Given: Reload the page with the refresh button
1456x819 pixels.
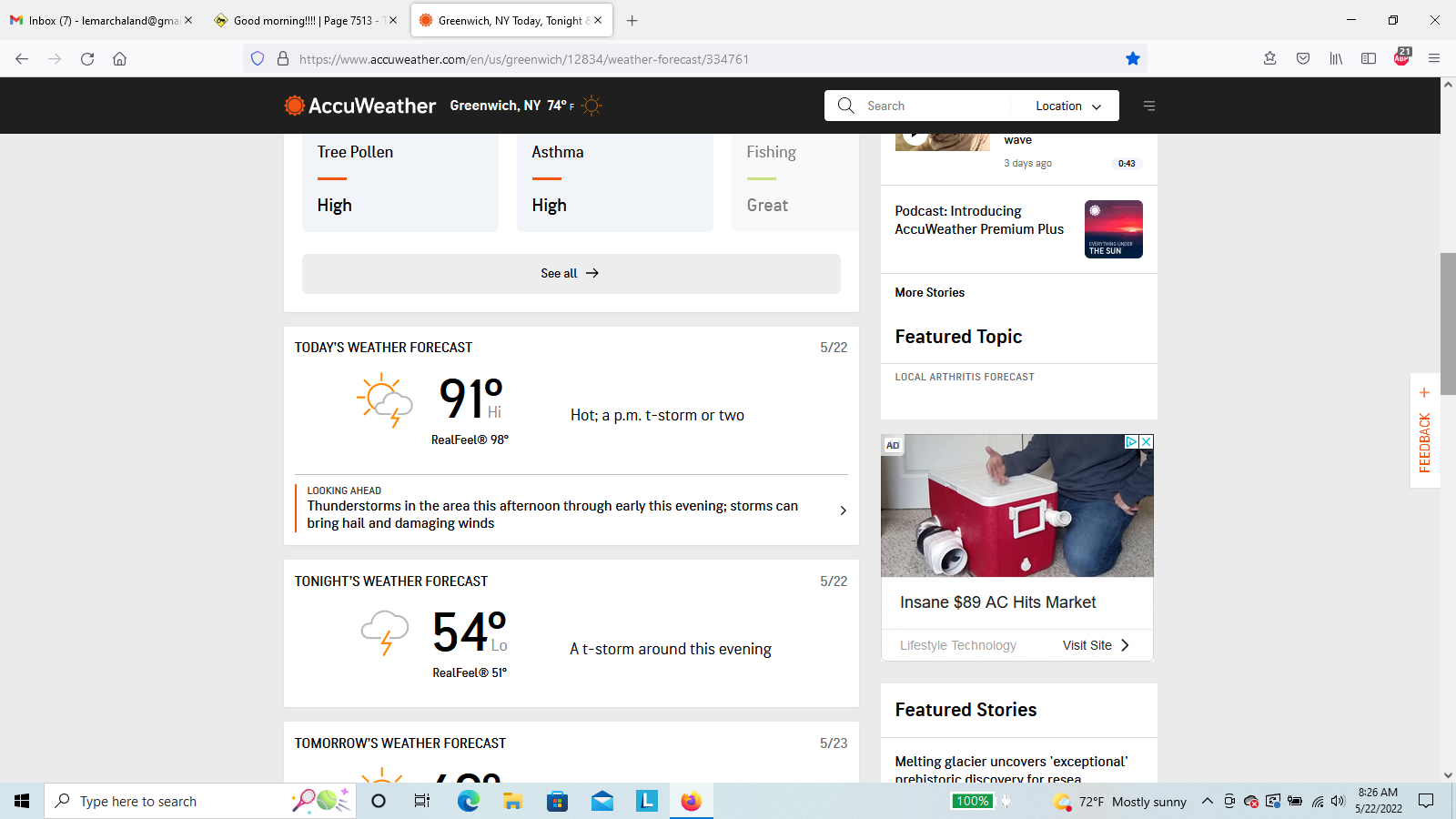Looking at the screenshot, I should (87, 59).
